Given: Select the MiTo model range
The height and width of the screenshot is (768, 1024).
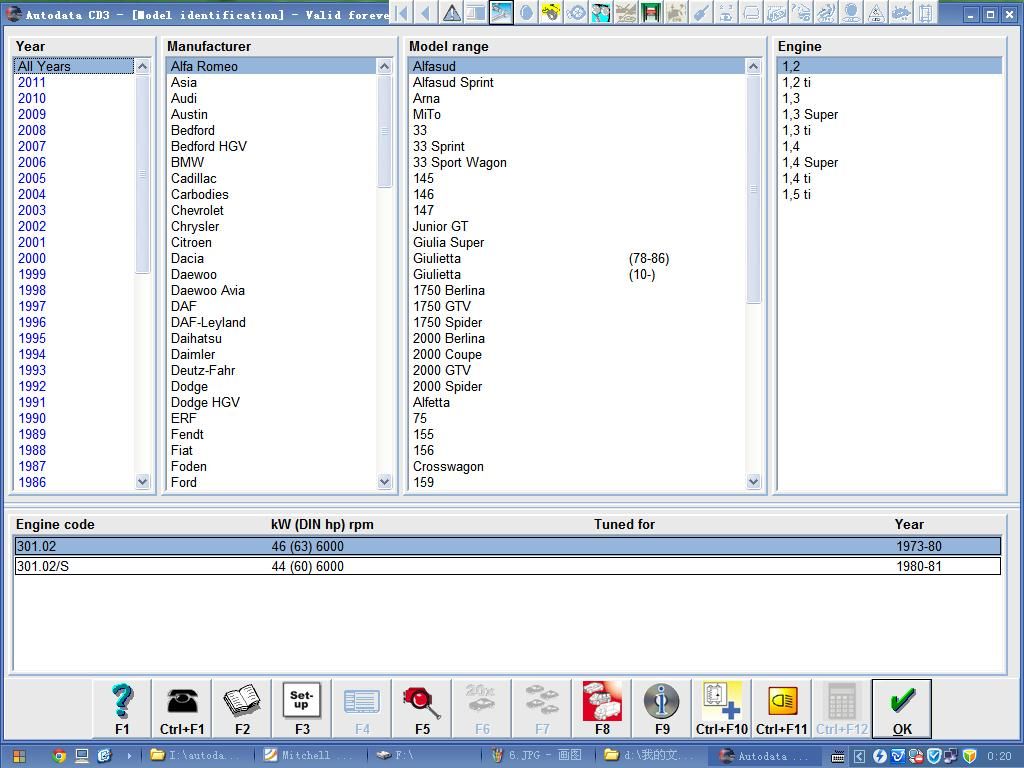Looking at the screenshot, I should (428, 114).
